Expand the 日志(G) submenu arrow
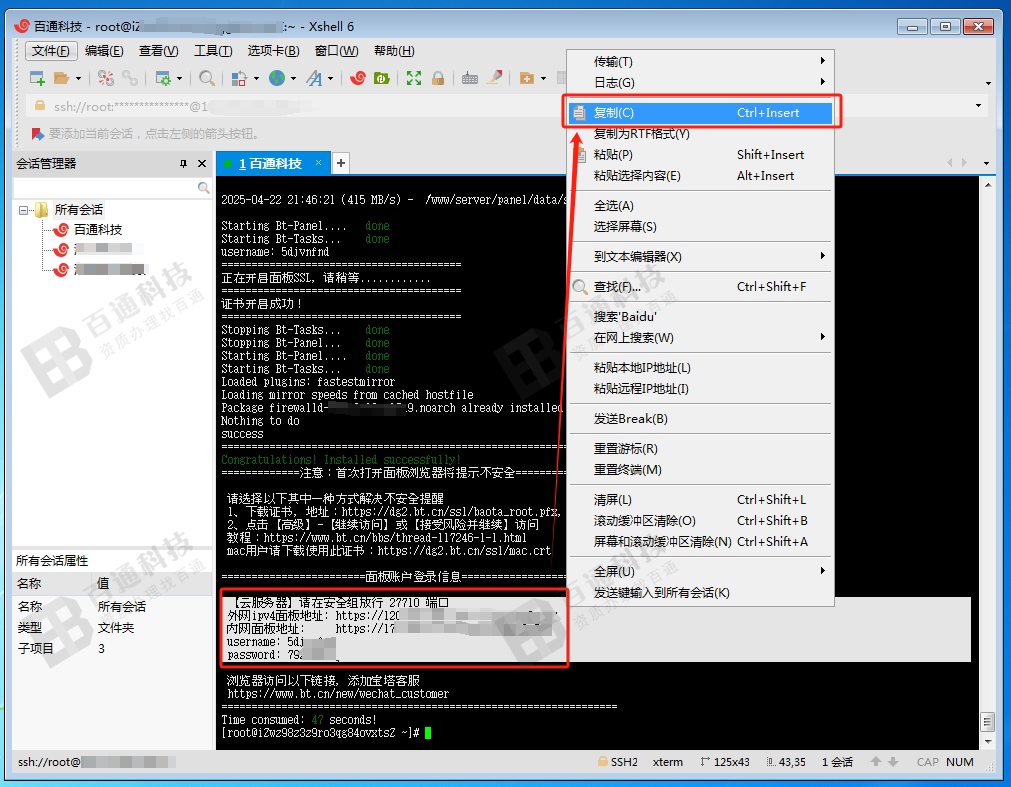Image resolution: width=1011 pixels, height=787 pixels. 823,82
